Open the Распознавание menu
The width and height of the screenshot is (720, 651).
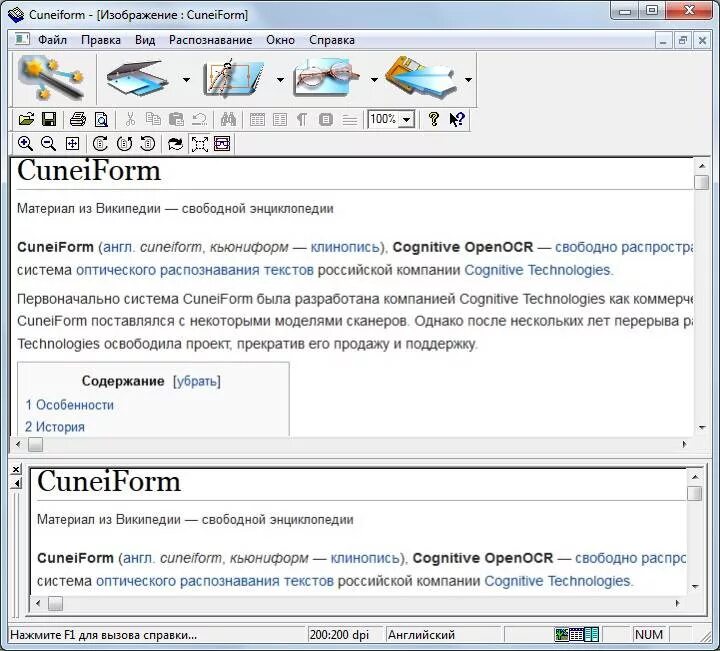pyautogui.click(x=210, y=40)
